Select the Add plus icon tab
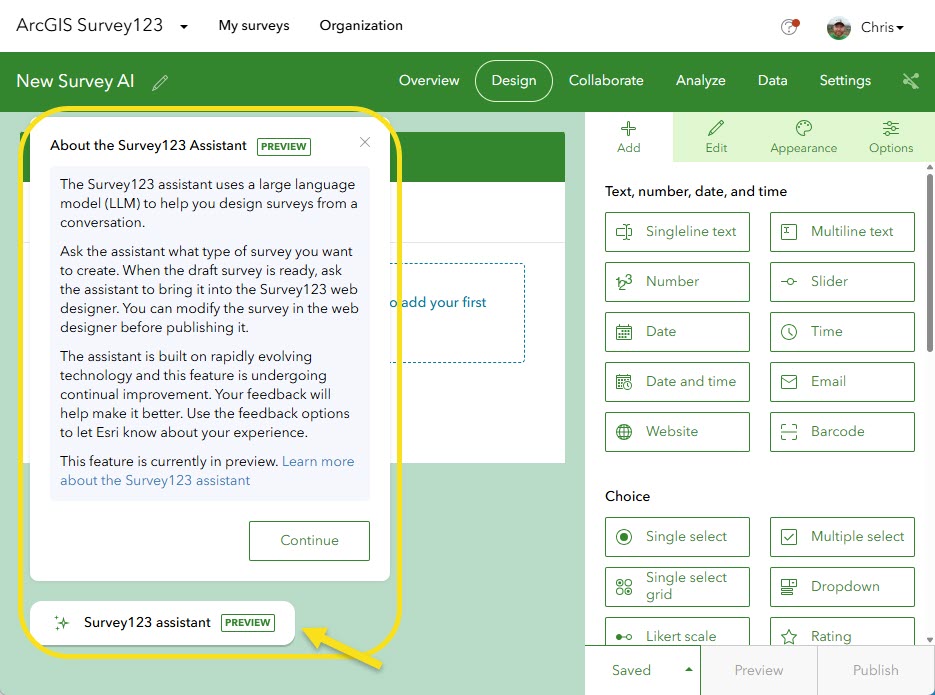Screen dimensions: 935x695 pyautogui.click(x=629, y=138)
